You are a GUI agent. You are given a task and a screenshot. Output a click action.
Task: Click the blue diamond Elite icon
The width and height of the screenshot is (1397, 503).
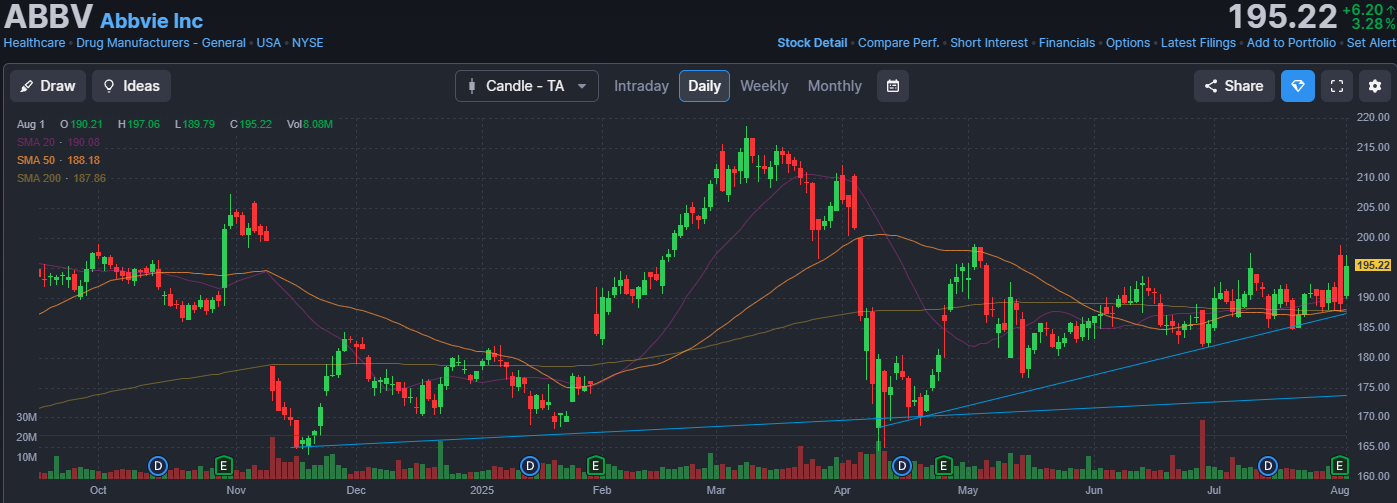coord(1298,86)
